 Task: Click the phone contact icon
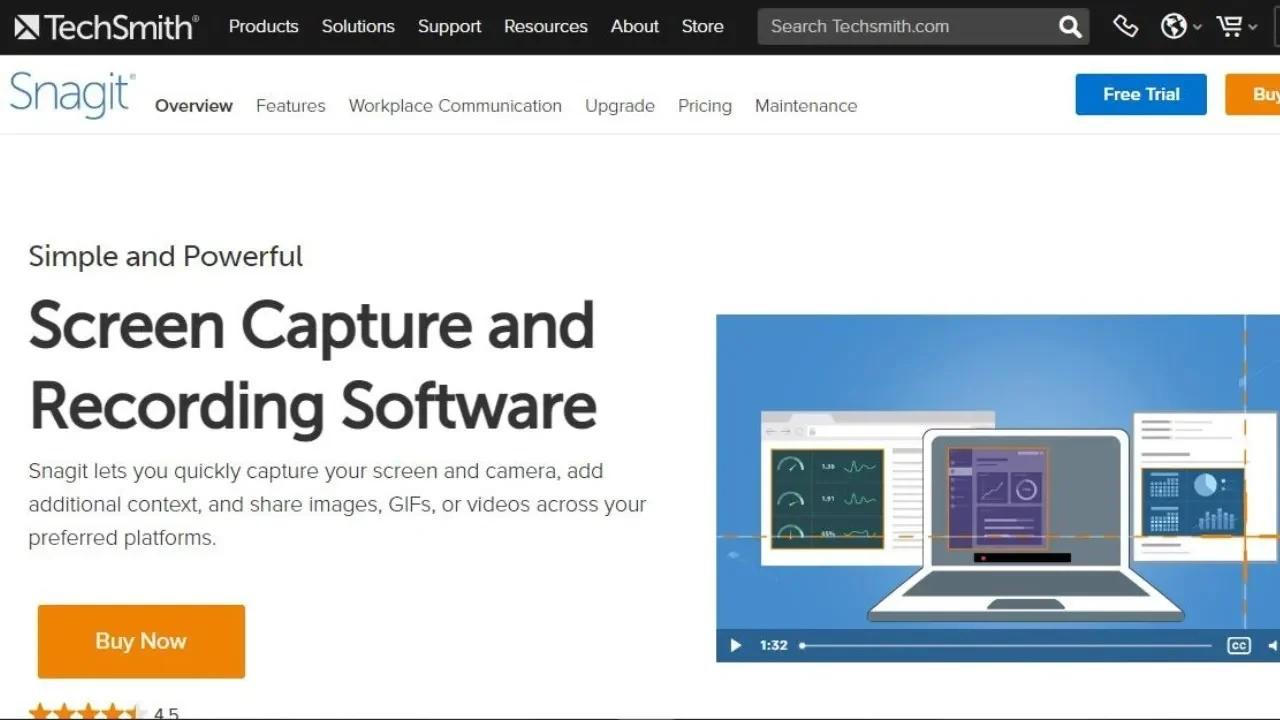click(x=1125, y=26)
